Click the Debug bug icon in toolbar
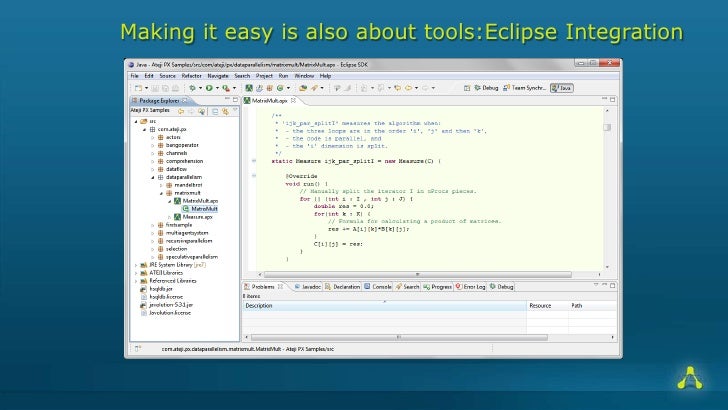Image resolution: width=728 pixels, height=410 pixels. [192, 88]
